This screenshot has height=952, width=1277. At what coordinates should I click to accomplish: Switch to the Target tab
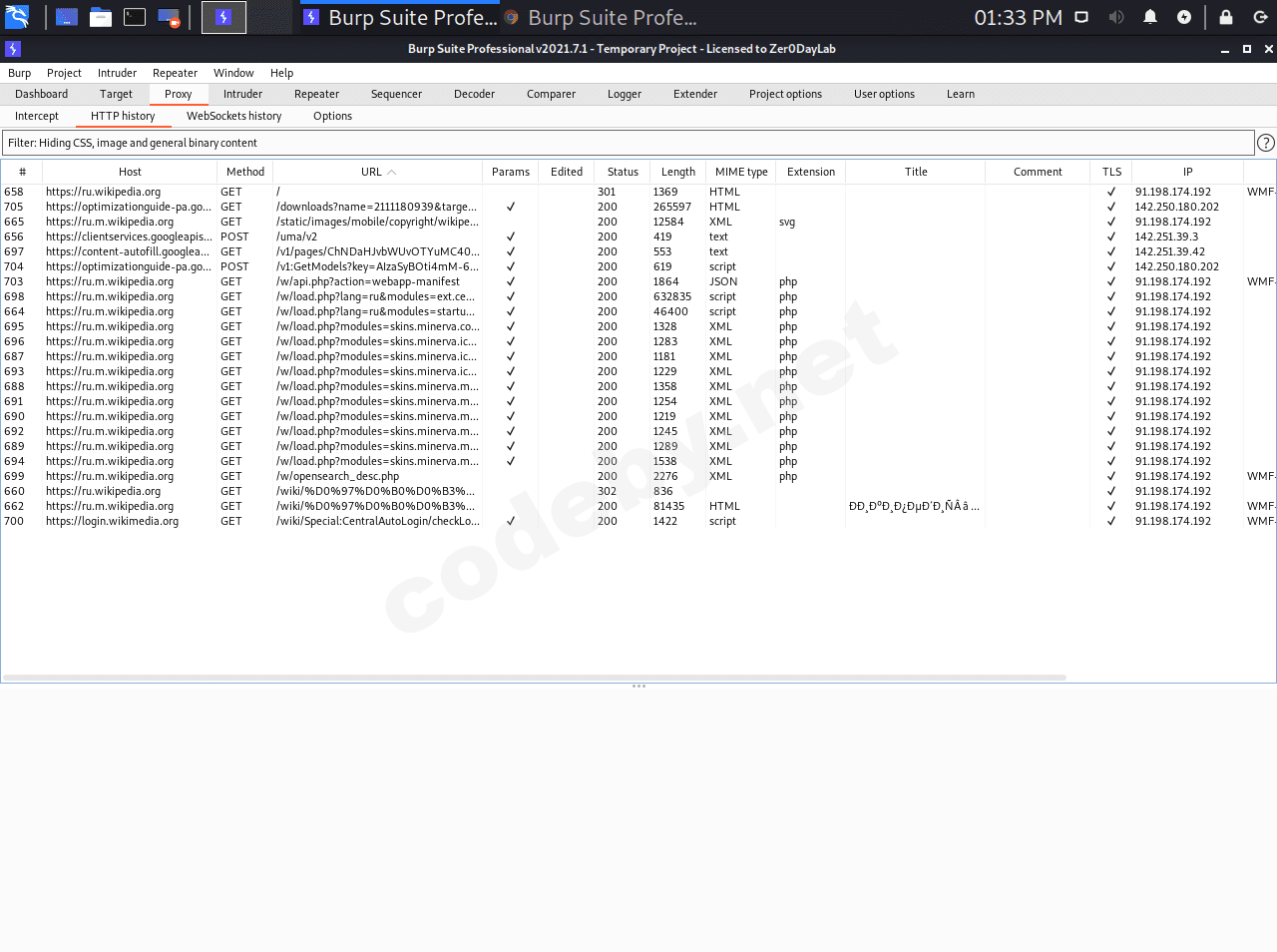[x=116, y=94]
